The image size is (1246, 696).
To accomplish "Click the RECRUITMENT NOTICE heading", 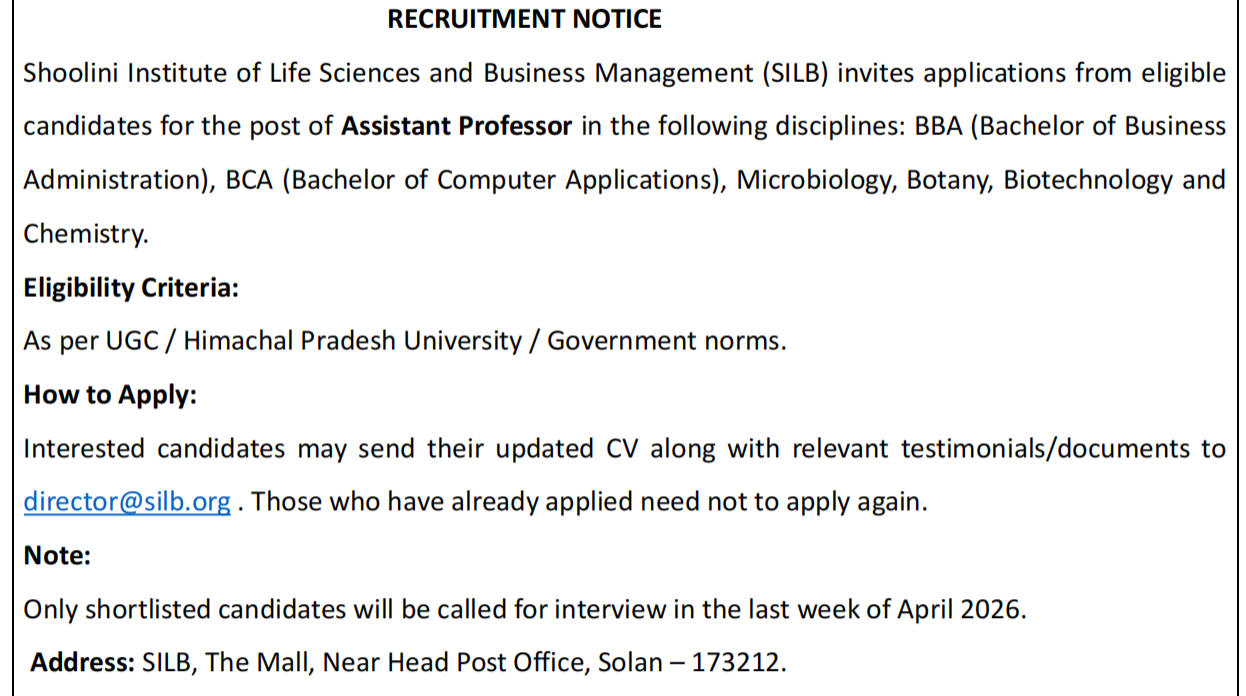I will pyautogui.click(x=524, y=19).
